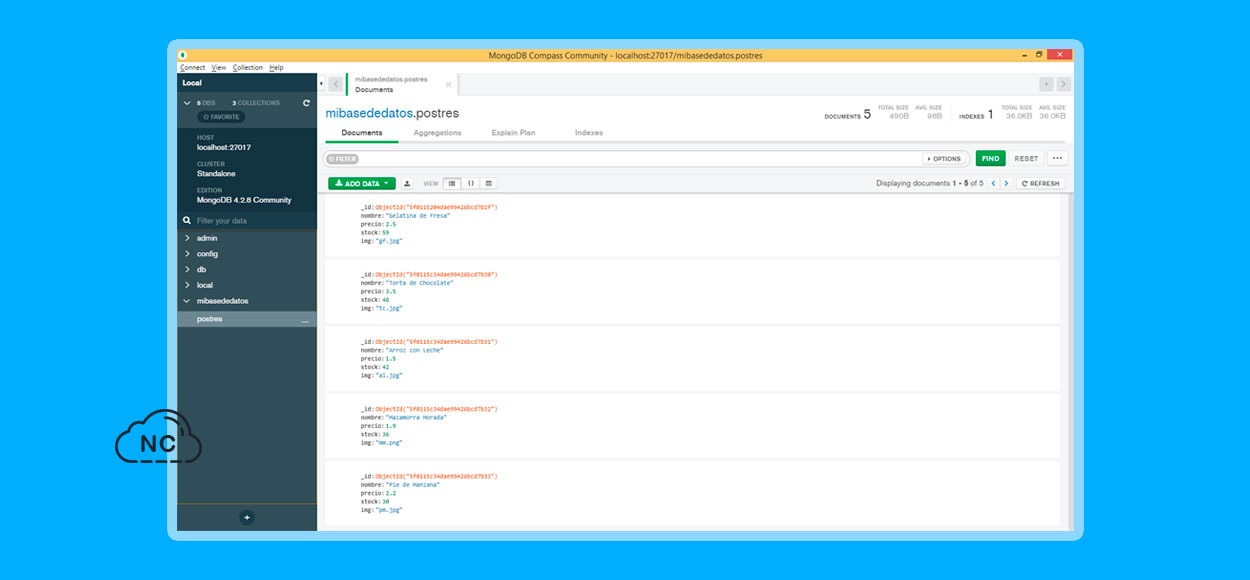Collapse the sidebar with the arrow handle
1250x580 pixels.
pyautogui.click(x=321, y=84)
